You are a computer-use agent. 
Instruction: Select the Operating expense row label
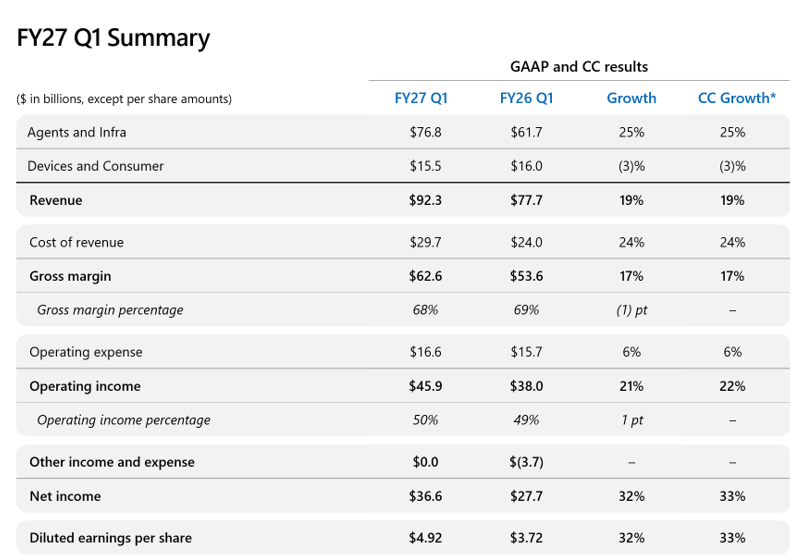86,352
